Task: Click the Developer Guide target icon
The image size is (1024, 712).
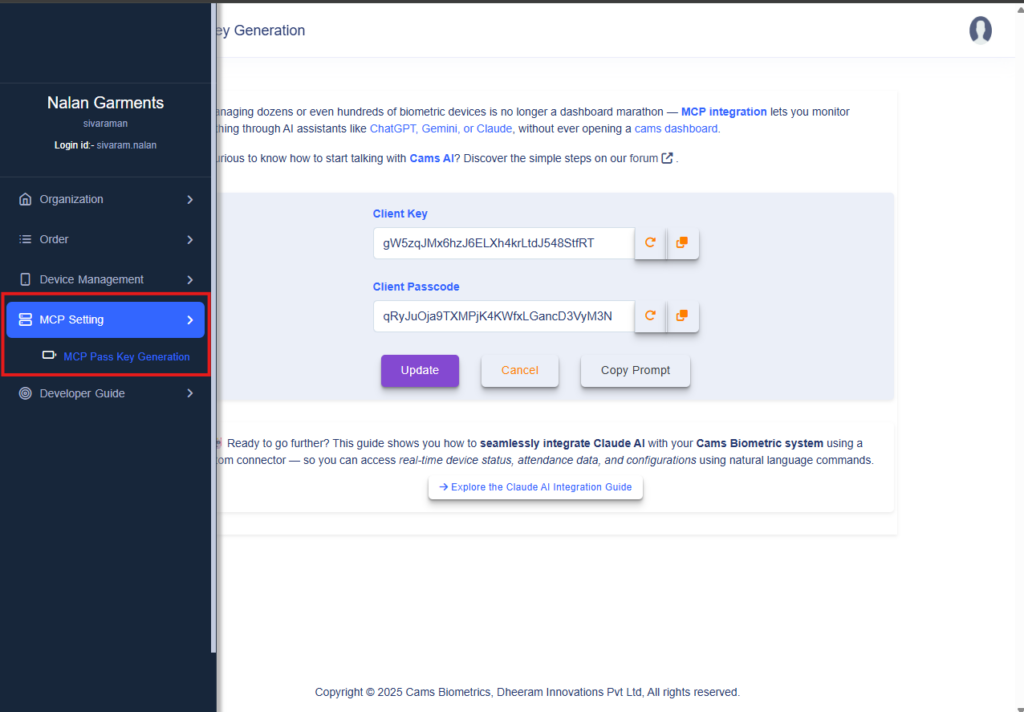Action: pyautogui.click(x=26, y=394)
